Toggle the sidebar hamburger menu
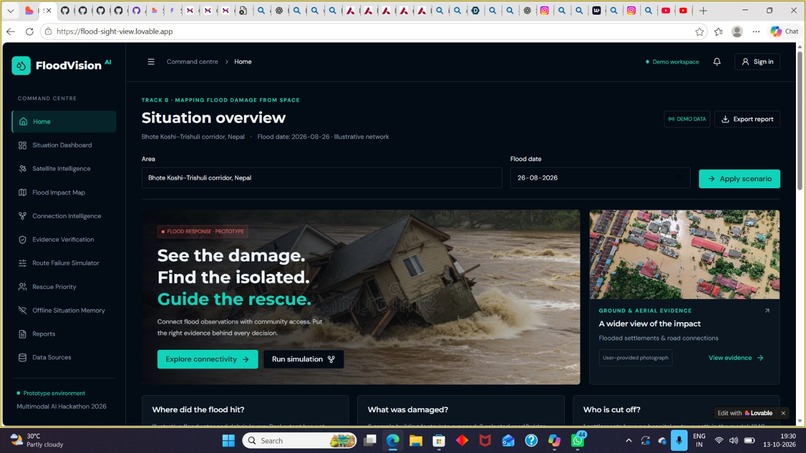Viewport: 806px width, 453px height. (151, 62)
